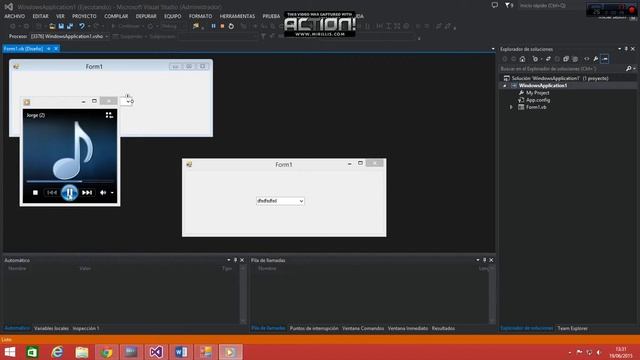Open file using toolbar folder icon
This screenshot has height=360, width=640.
click(52, 26)
